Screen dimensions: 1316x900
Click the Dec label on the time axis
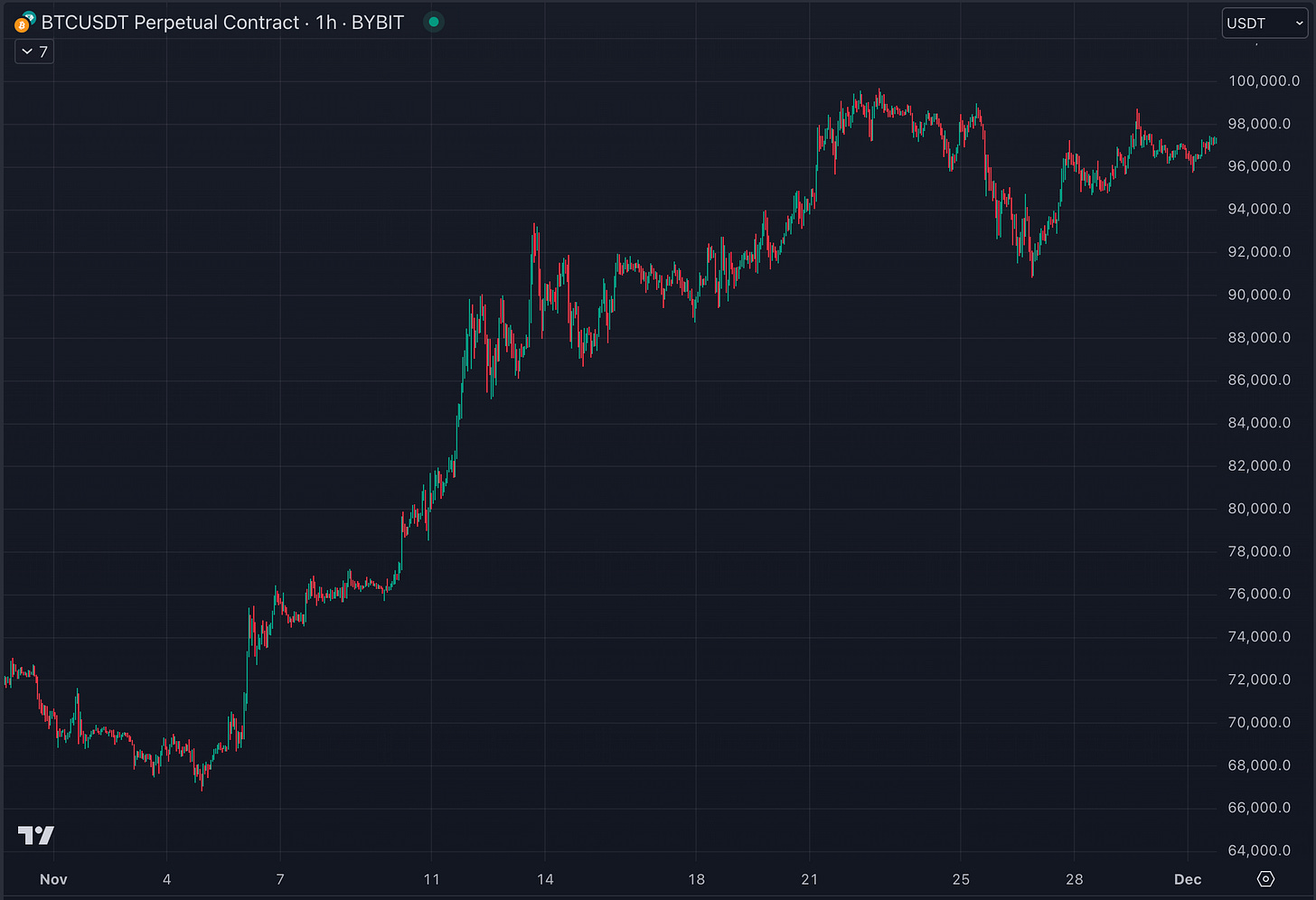click(1188, 879)
